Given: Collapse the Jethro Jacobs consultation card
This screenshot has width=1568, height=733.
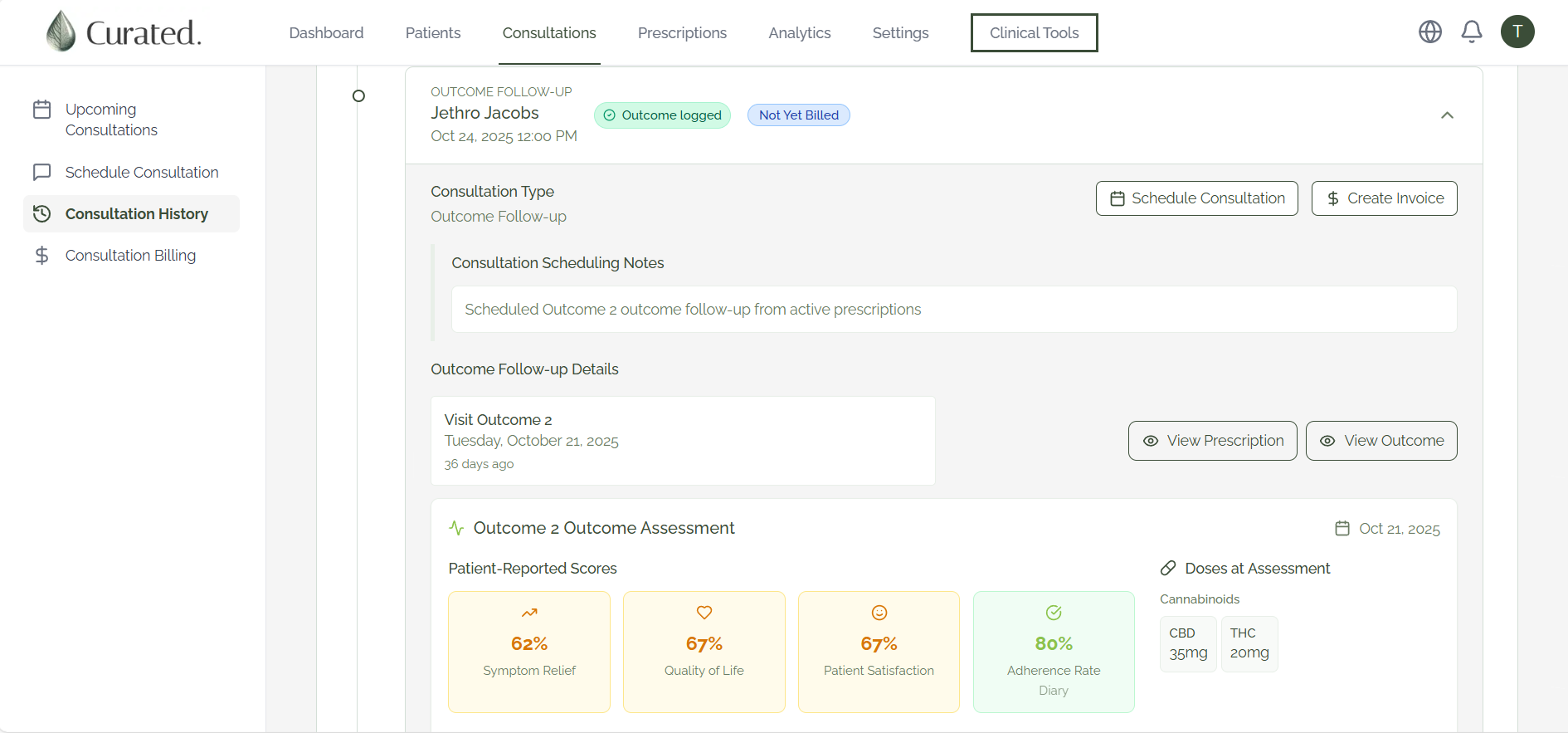Looking at the screenshot, I should [1447, 115].
